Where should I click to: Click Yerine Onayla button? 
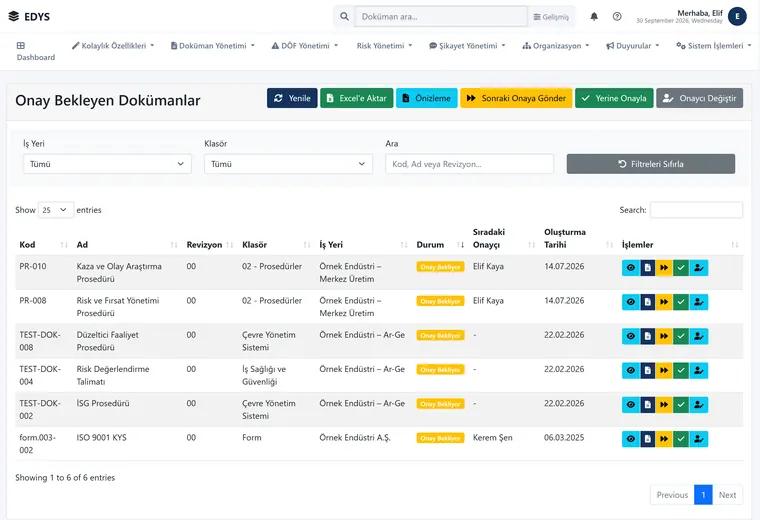614,98
